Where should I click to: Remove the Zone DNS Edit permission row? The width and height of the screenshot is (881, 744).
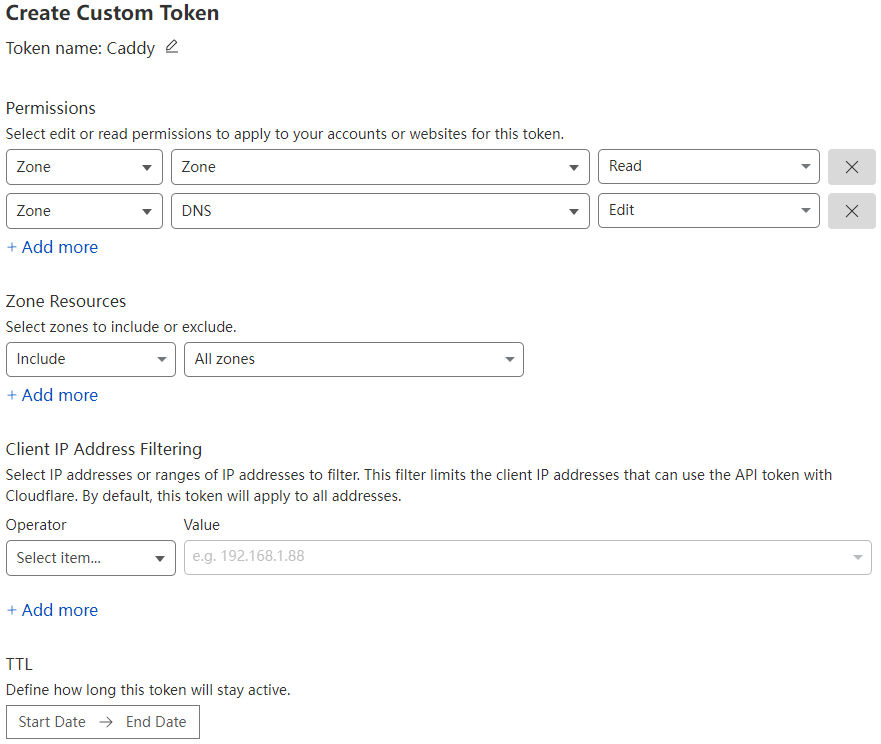(851, 210)
